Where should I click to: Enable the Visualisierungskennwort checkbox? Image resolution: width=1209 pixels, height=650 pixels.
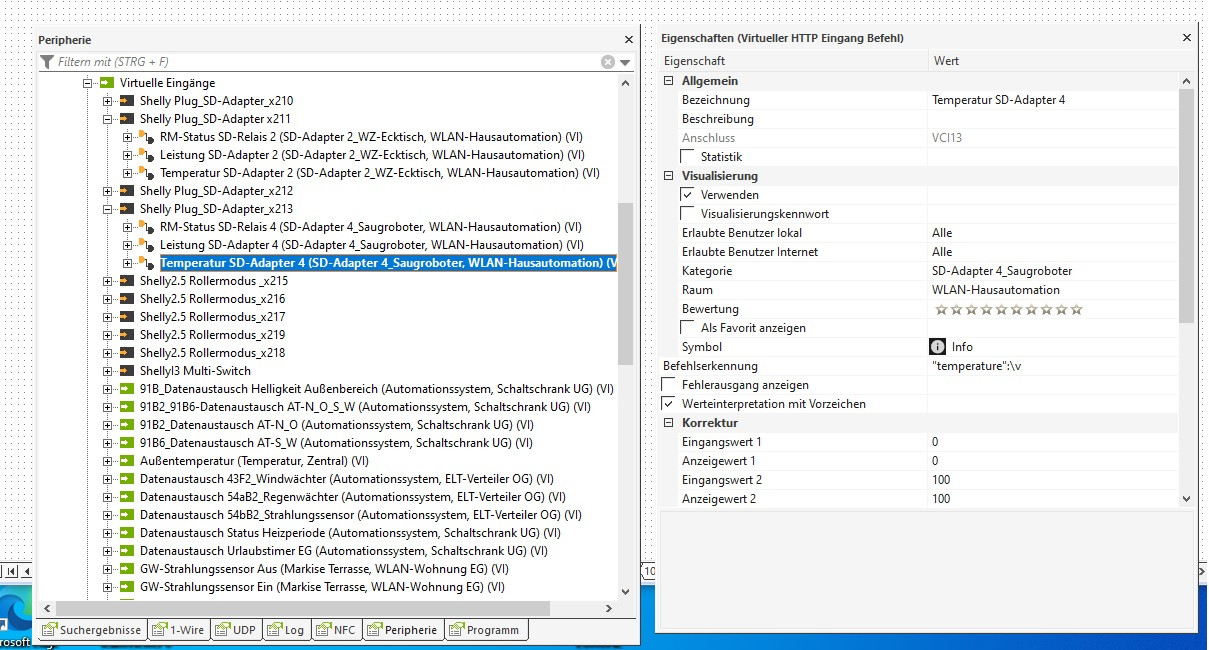(687, 214)
